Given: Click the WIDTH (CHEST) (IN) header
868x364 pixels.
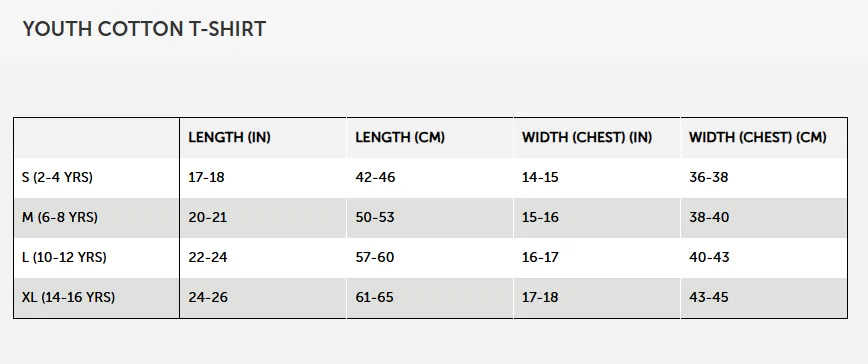Looking at the screenshot, I should point(587,138).
